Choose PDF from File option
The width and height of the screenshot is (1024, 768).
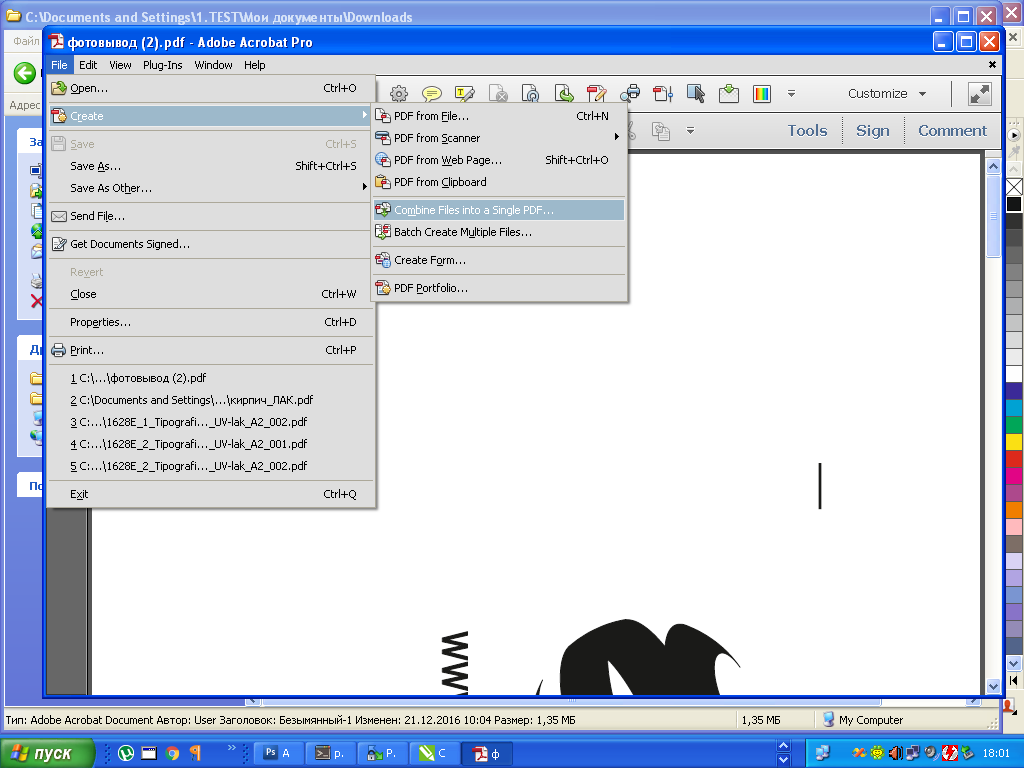[x=499, y=116]
